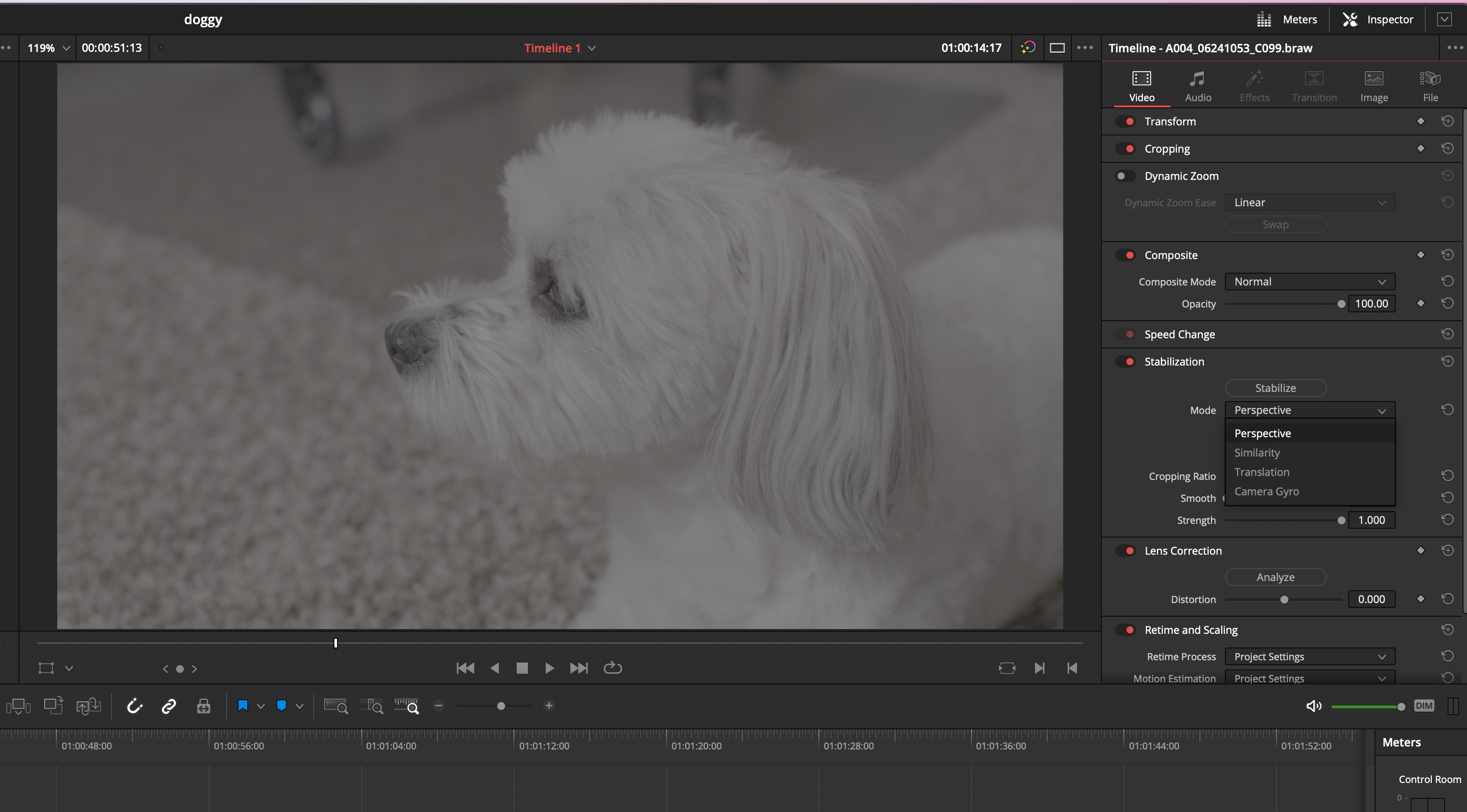Add keyframe for Opacity
Viewport: 1467px width, 812px height.
point(1420,303)
